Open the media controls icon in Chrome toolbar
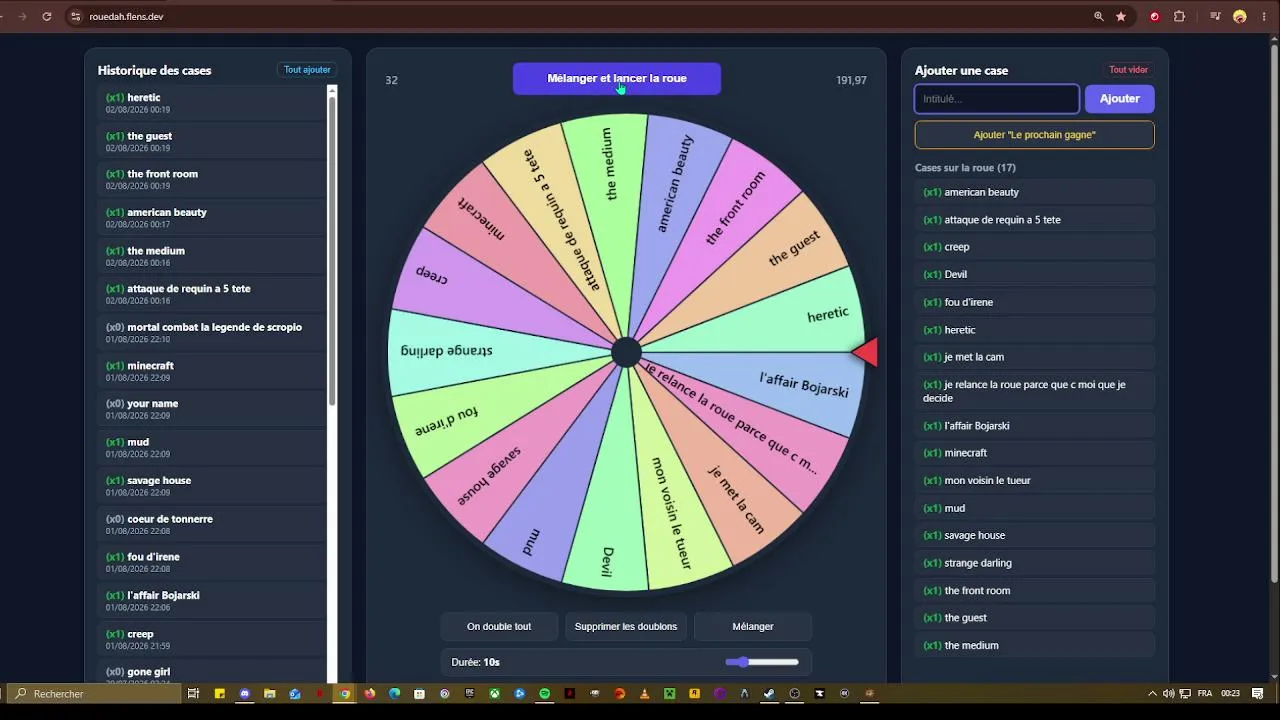 tap(1216, 17)
